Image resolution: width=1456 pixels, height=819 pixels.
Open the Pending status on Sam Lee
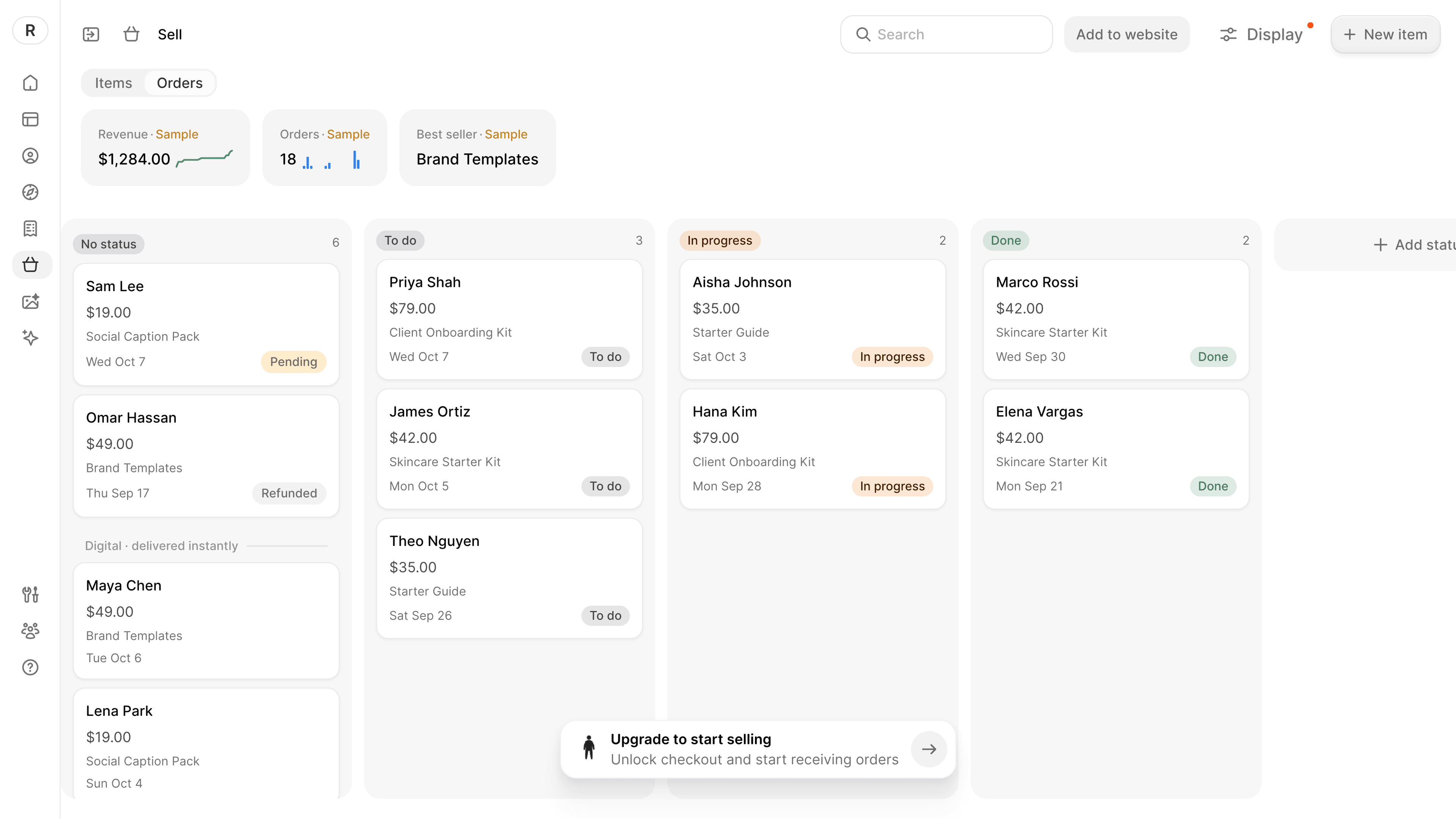pyautogui.click(x=293, y=362)
